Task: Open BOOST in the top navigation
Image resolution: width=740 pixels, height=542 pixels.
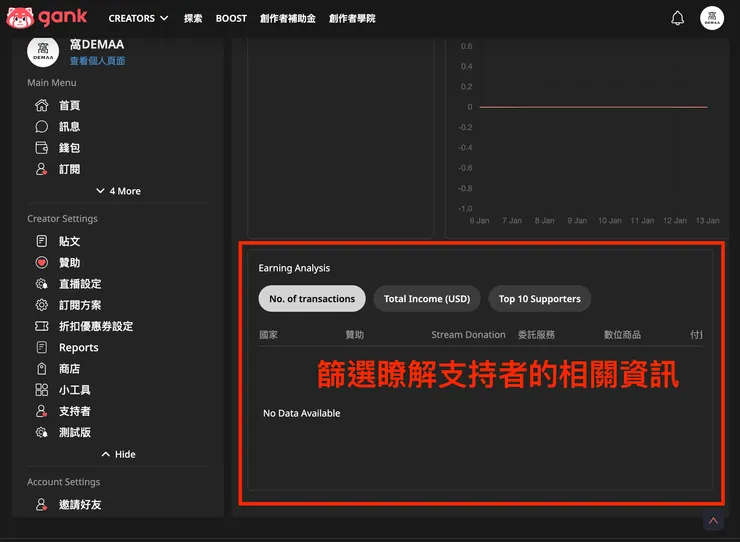Action: click(x=231, y=18)
